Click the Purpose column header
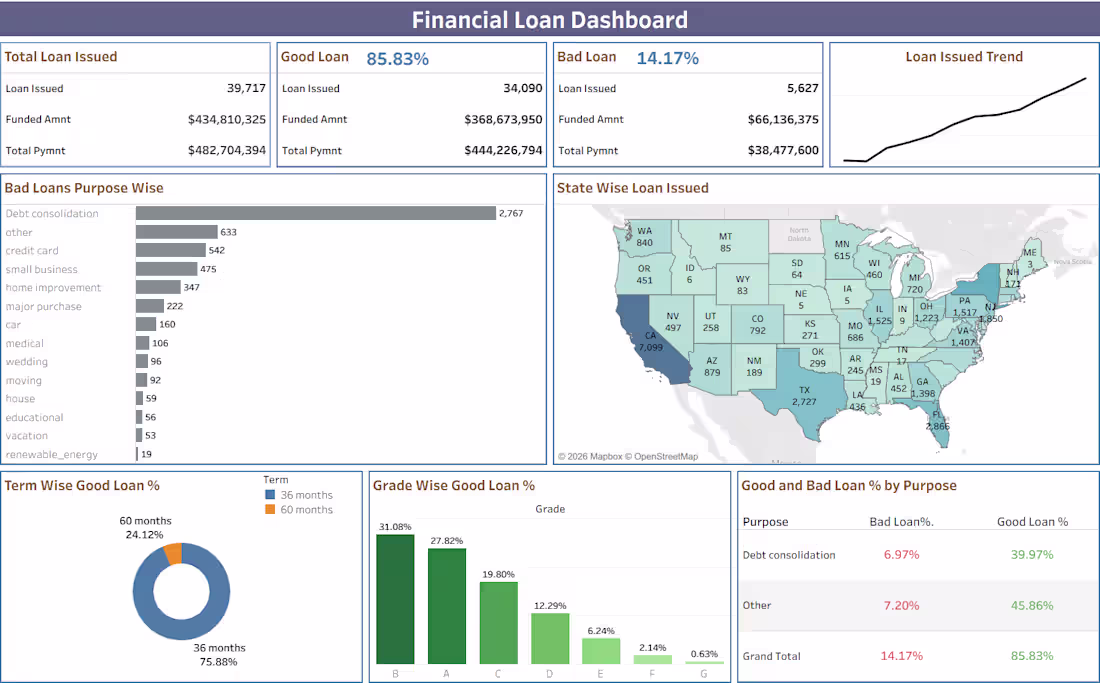The height and width of the screenshot is (683, 1100). 765,522
